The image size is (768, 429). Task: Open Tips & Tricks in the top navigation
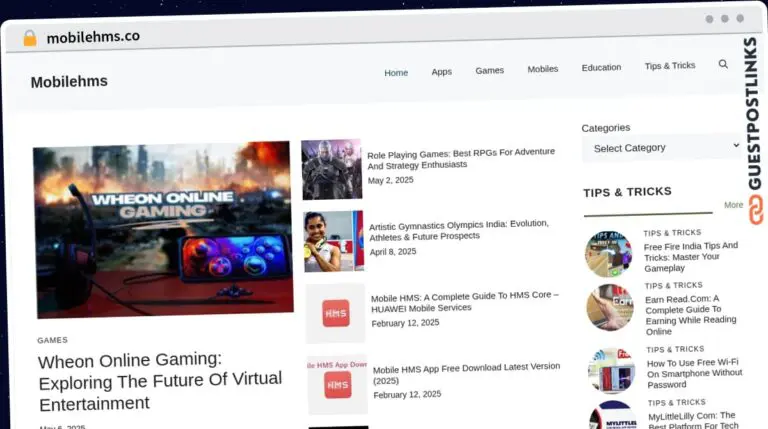click(x=669, y=66)
